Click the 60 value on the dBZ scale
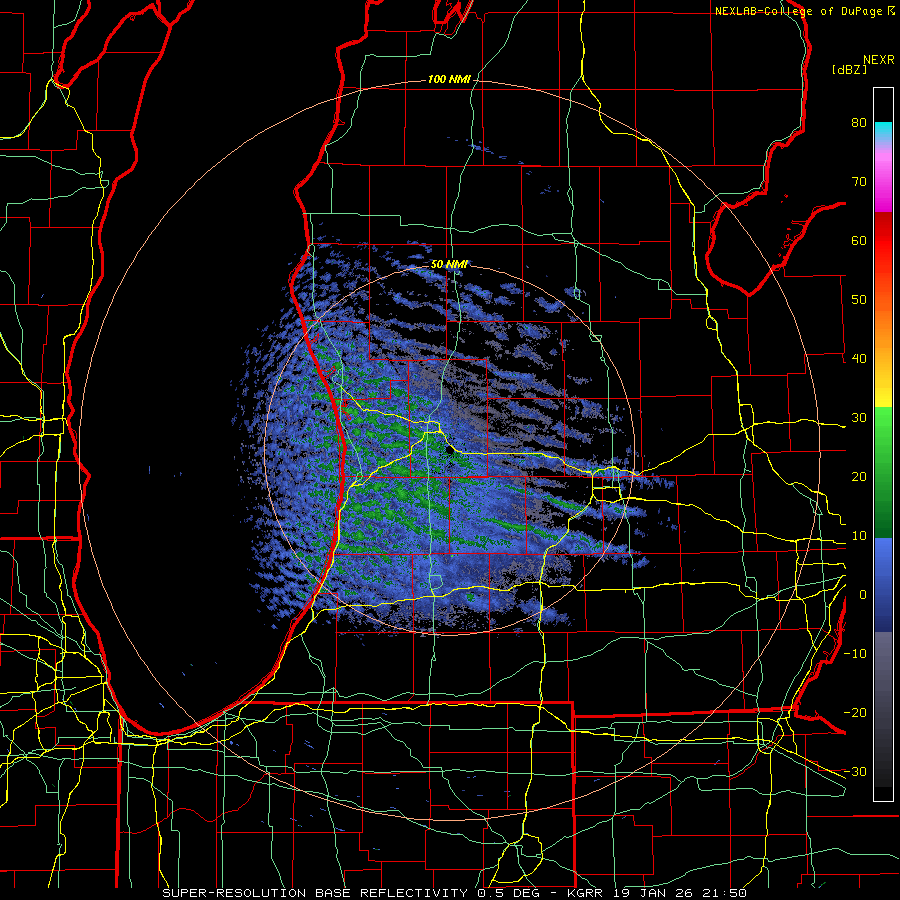This screenshot has height=900, width=900. pyautogui.click(x=859, y=240)
